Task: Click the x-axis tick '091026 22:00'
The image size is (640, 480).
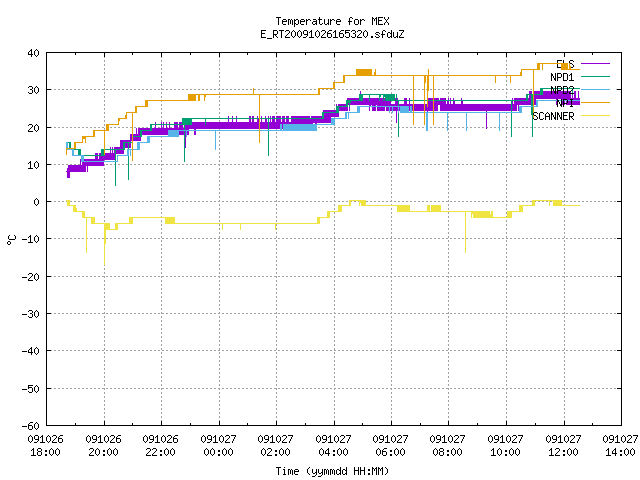Action: pyautogui.click(x=161, y=446)
